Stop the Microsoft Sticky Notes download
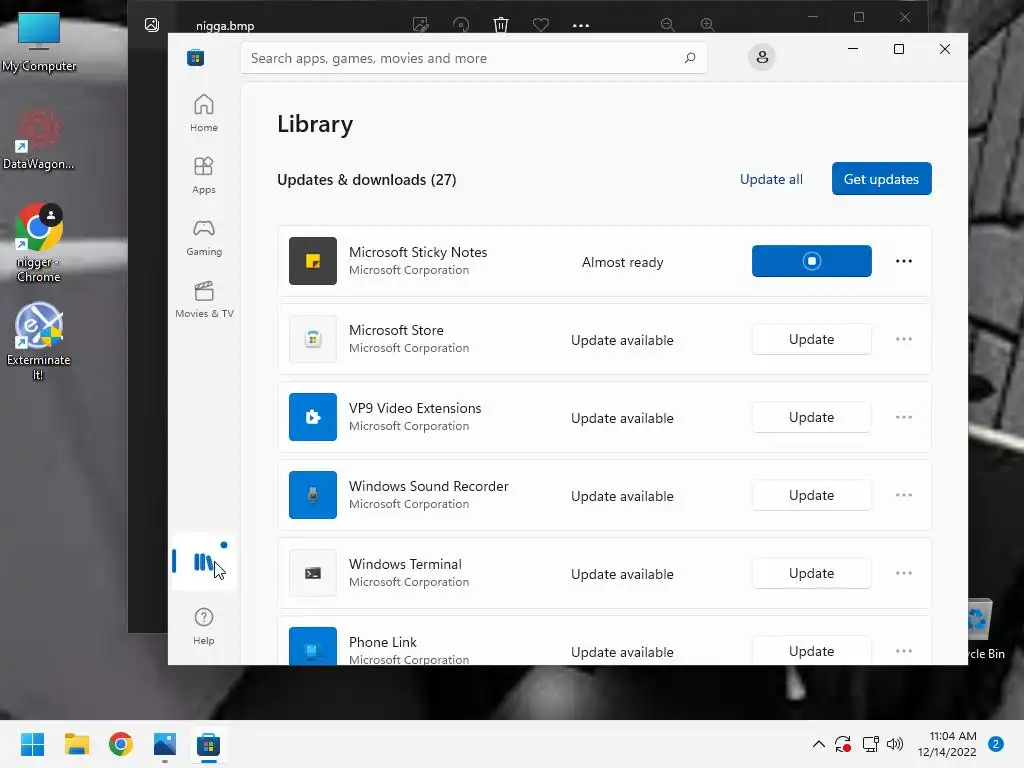This screenshot has width=1024, height=768. tap(812, 261)
